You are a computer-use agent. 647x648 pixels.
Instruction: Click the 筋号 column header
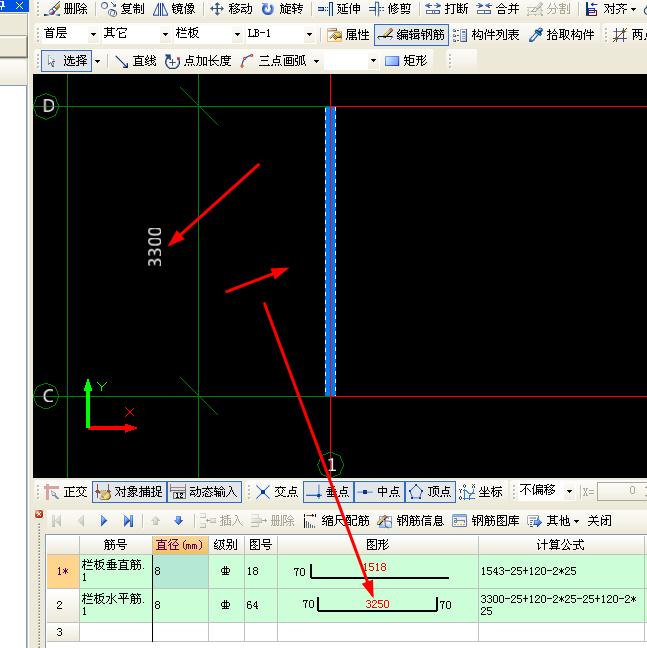click(116, 545)
